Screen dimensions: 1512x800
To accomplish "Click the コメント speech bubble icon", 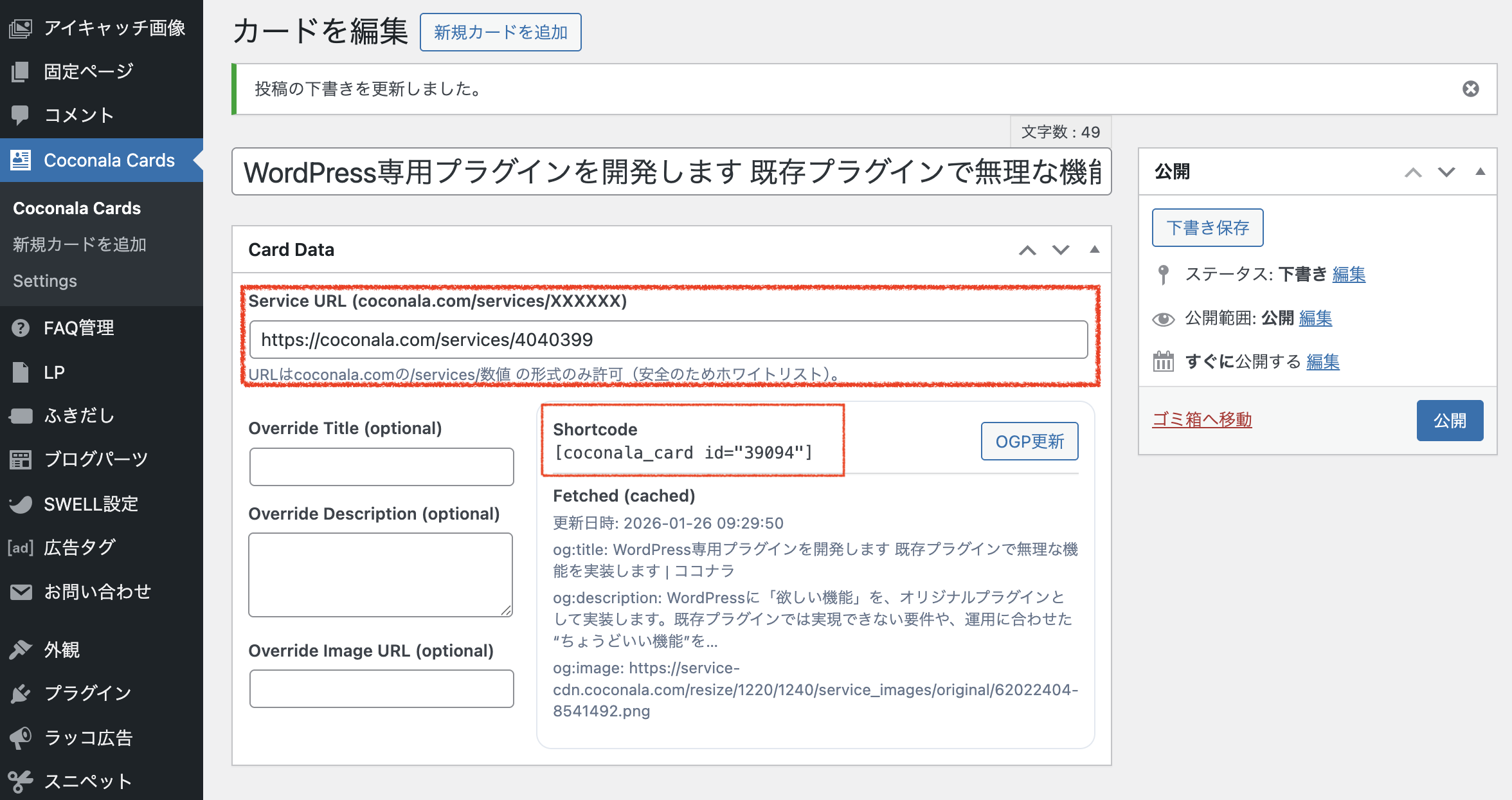I will (x=21, y=115).
